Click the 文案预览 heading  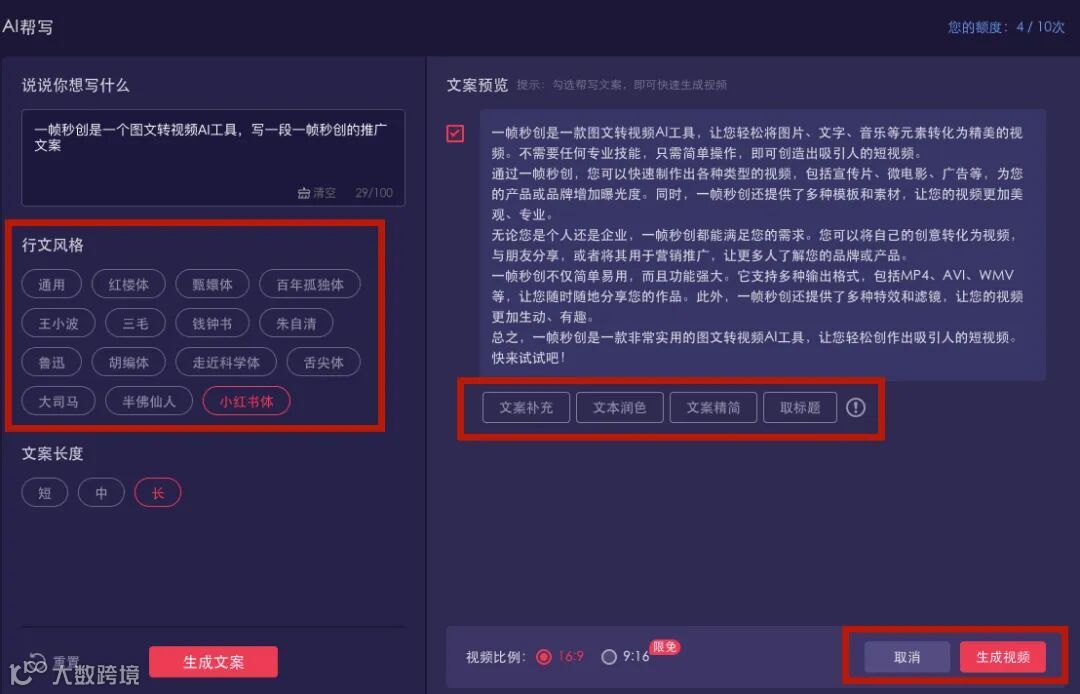477,85
